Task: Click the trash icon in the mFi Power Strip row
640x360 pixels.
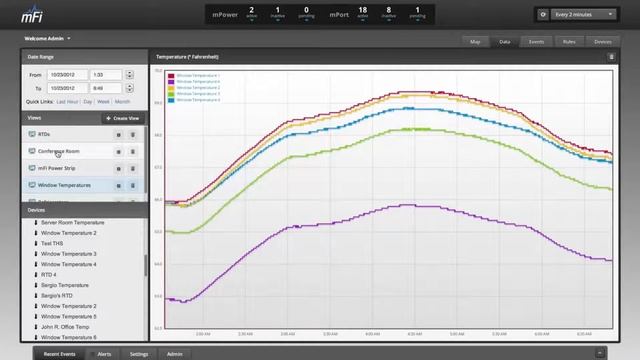Action: coord(133,169)
